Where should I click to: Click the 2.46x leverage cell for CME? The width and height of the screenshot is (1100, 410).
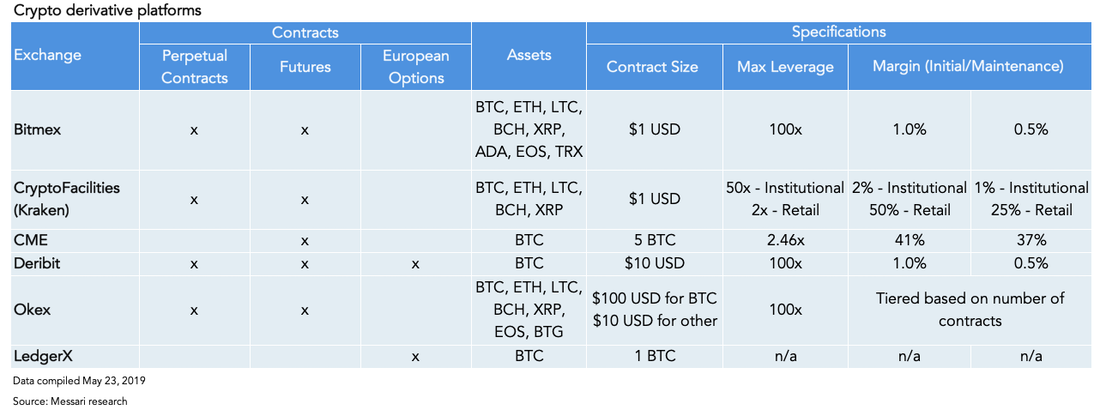(785, 240)
